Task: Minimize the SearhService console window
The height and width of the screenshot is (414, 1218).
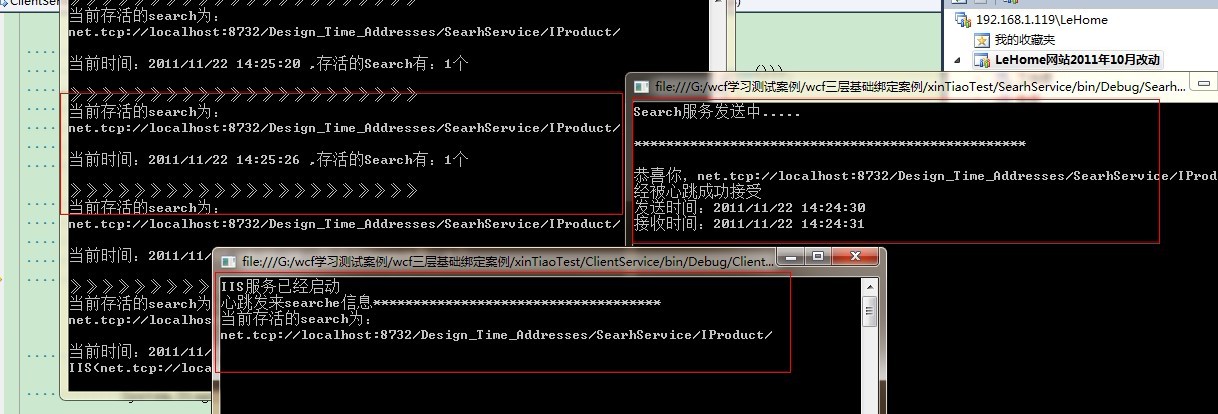Action: 1205,85
